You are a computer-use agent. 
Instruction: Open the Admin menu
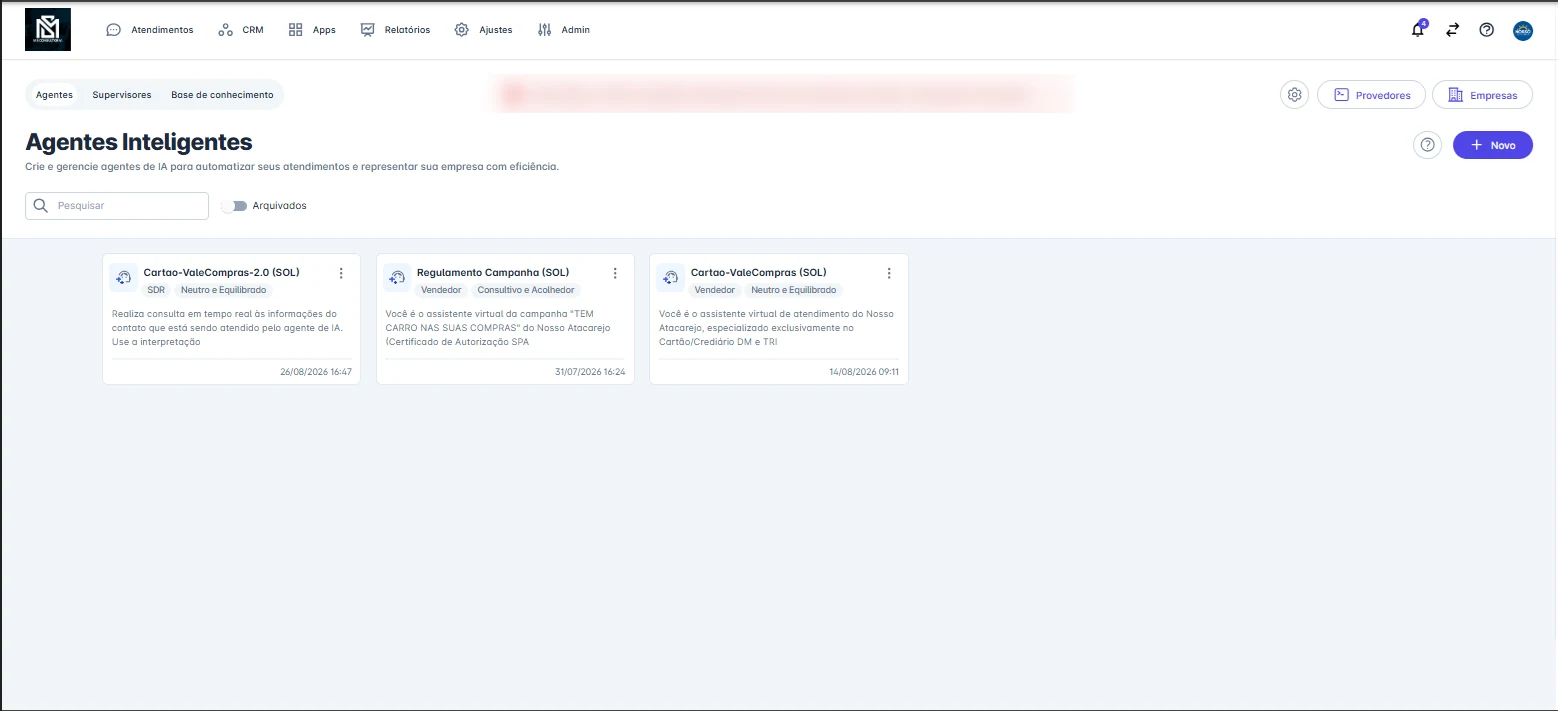coord(564,30)
